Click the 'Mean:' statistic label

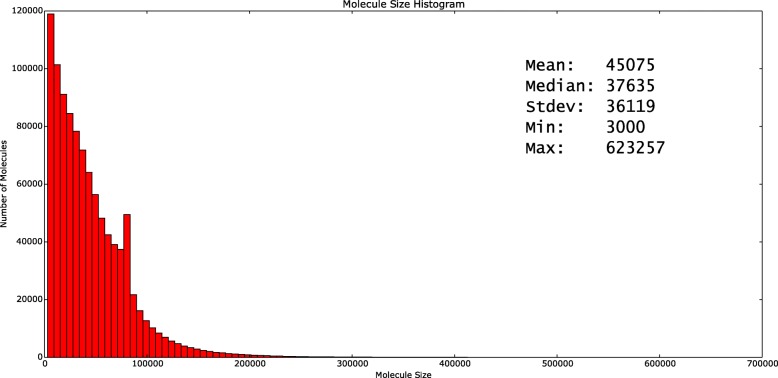coord(550,65)
